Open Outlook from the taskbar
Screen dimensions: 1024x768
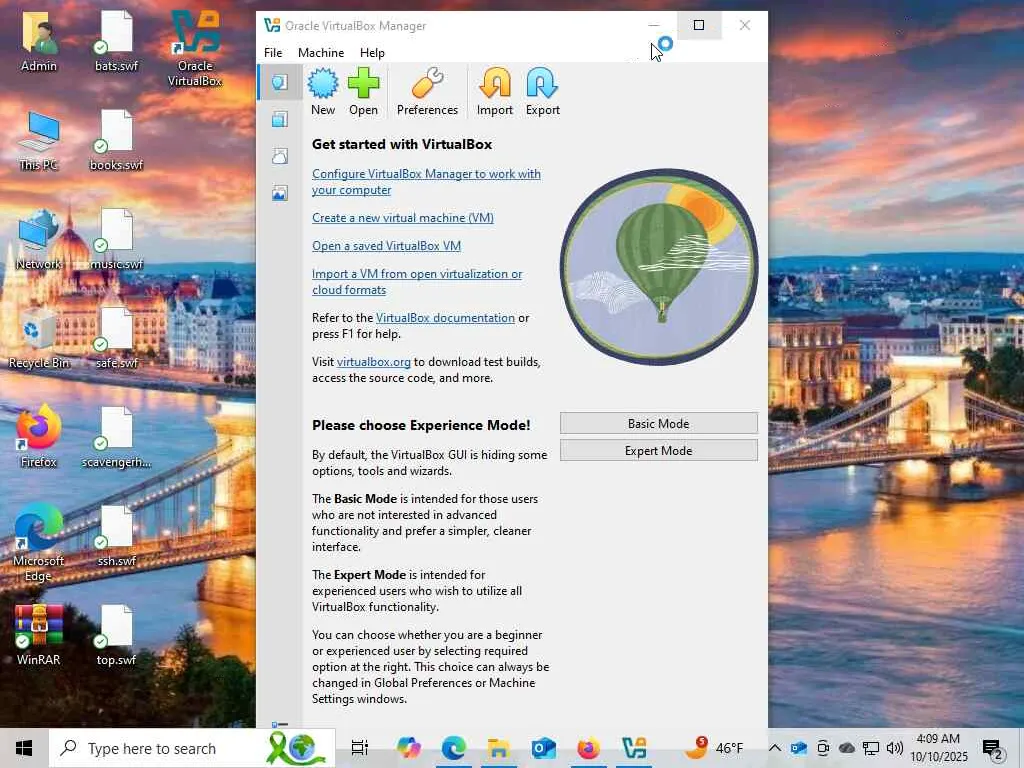(x=543, y=748)
